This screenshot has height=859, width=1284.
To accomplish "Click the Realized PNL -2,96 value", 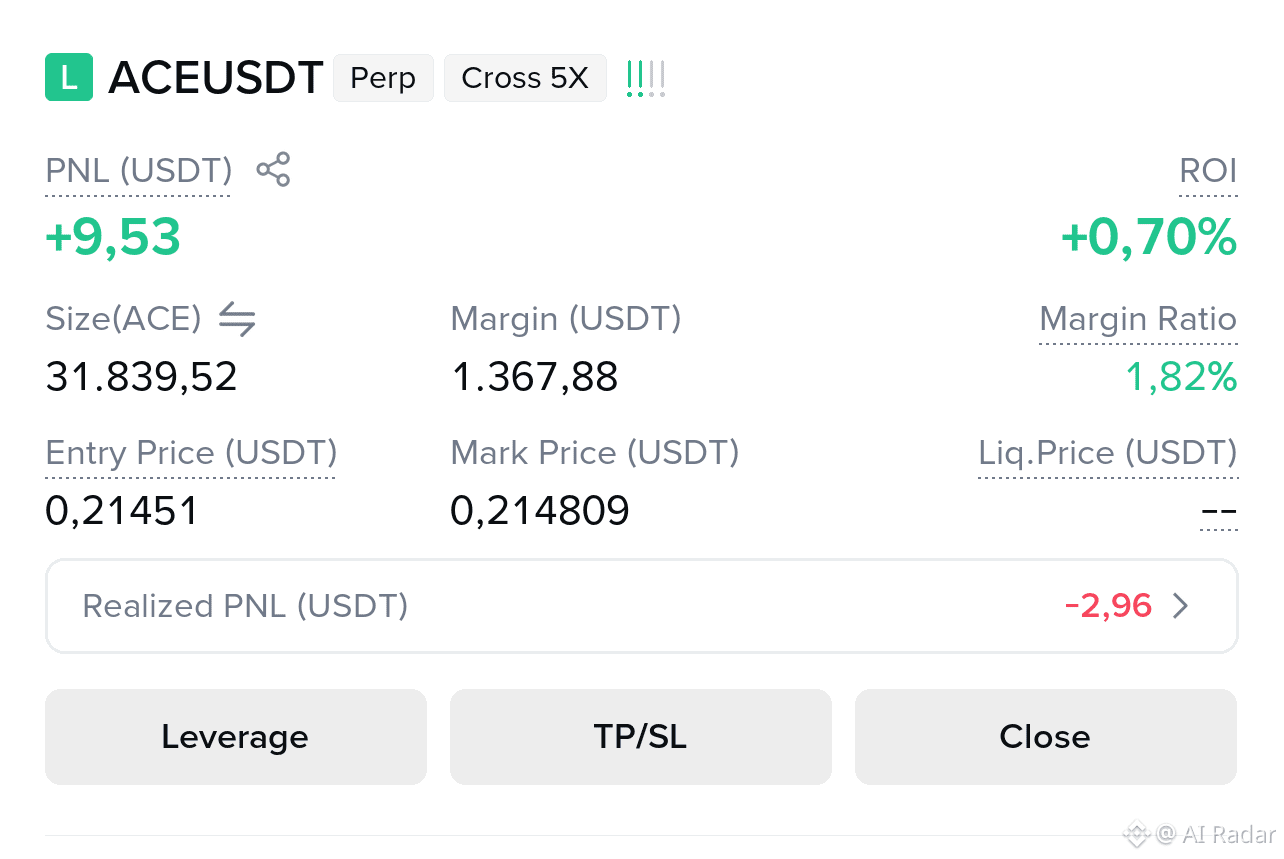I will 1108,606.
